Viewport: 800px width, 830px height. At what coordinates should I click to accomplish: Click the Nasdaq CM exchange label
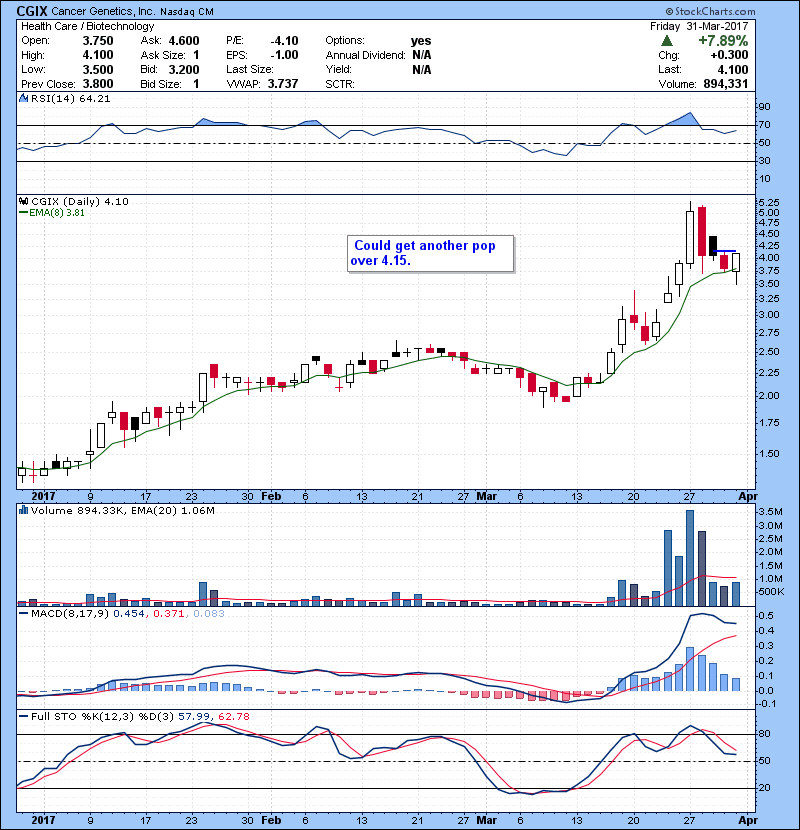pos(187,12)
